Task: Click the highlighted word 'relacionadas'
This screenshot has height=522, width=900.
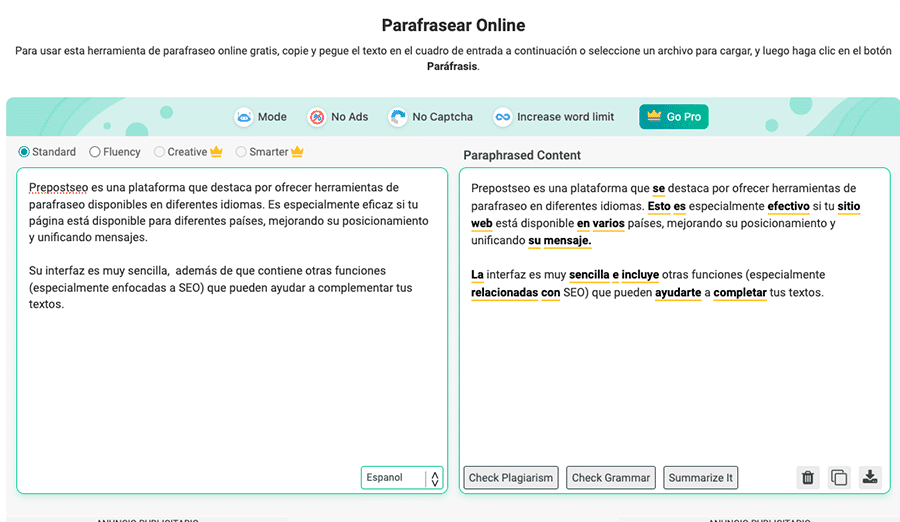Action: click(x=504, y=293)
